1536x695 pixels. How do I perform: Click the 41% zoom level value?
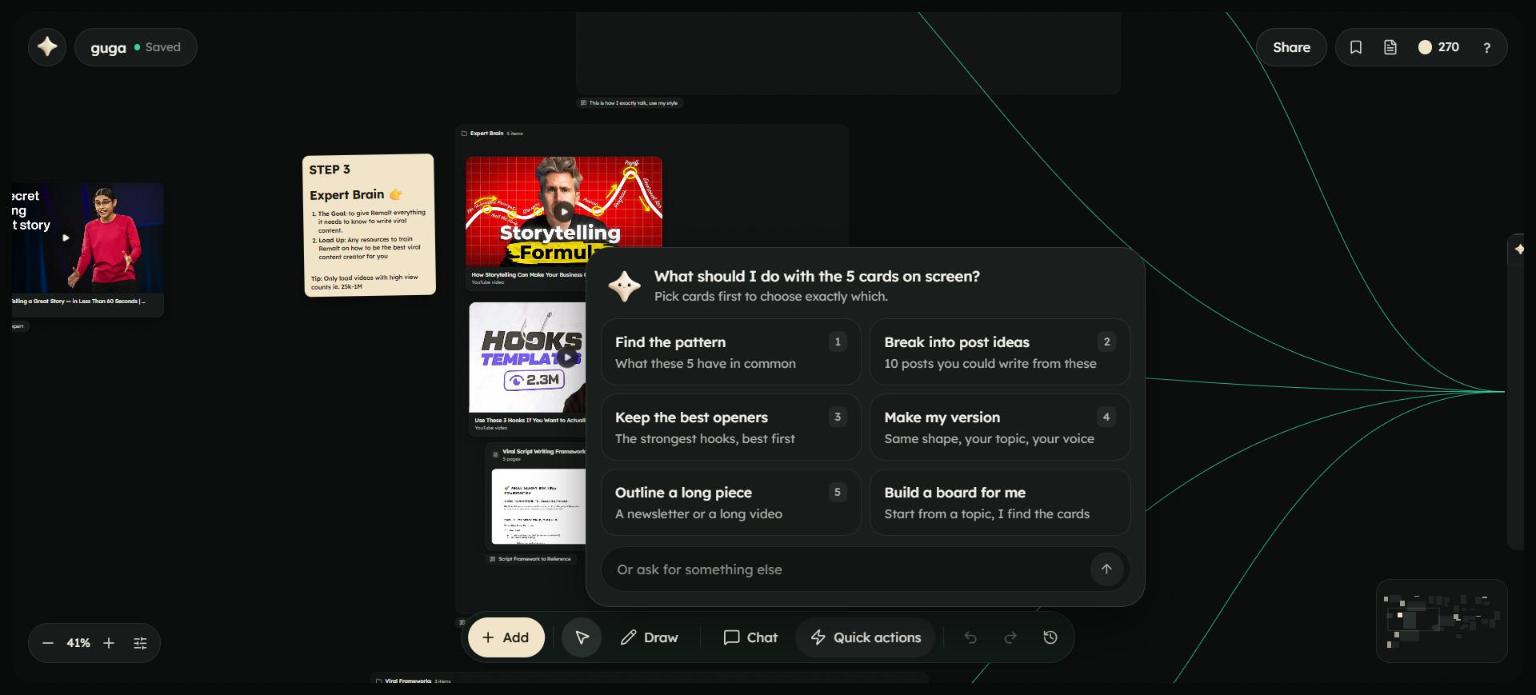[x=78, y=643]
